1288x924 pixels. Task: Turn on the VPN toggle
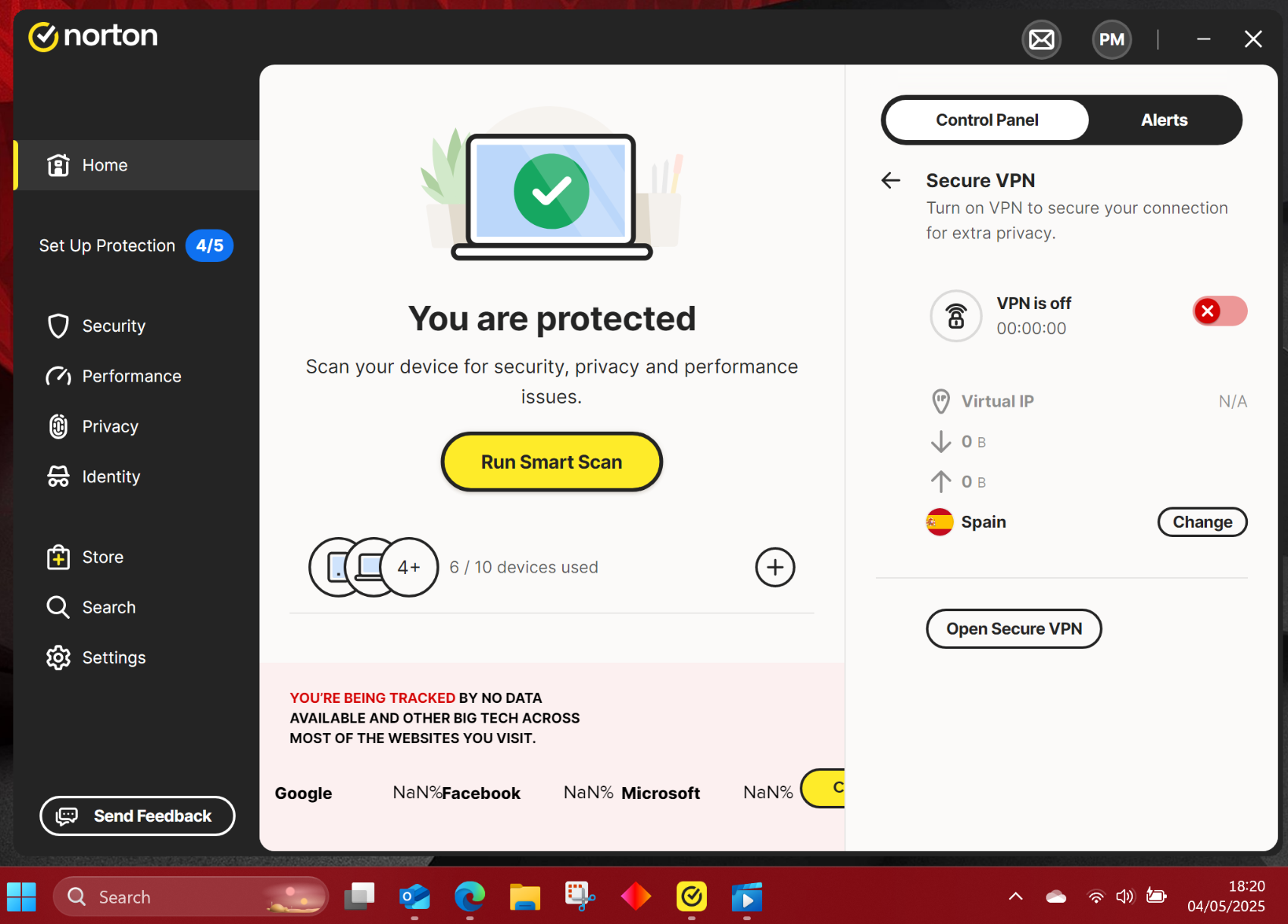pos(1220,311)
